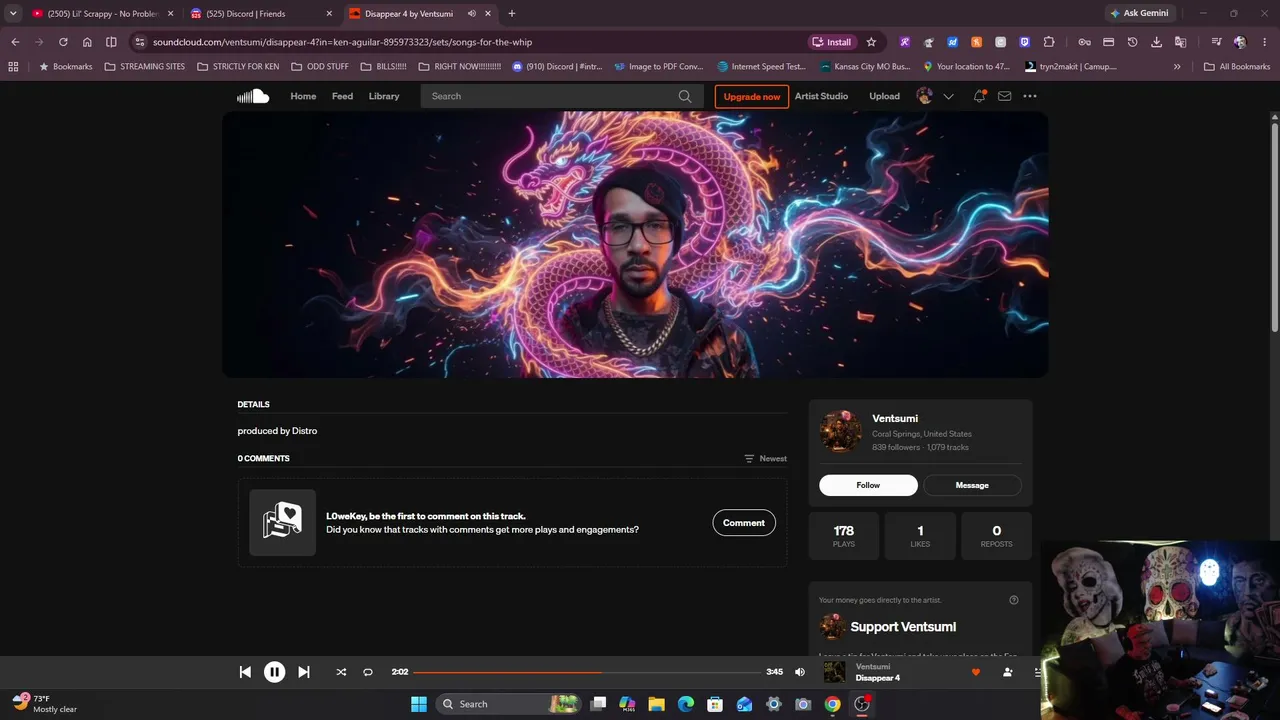Go back to the previous page
1280x720 pixels.
click(x=15, y=42)
